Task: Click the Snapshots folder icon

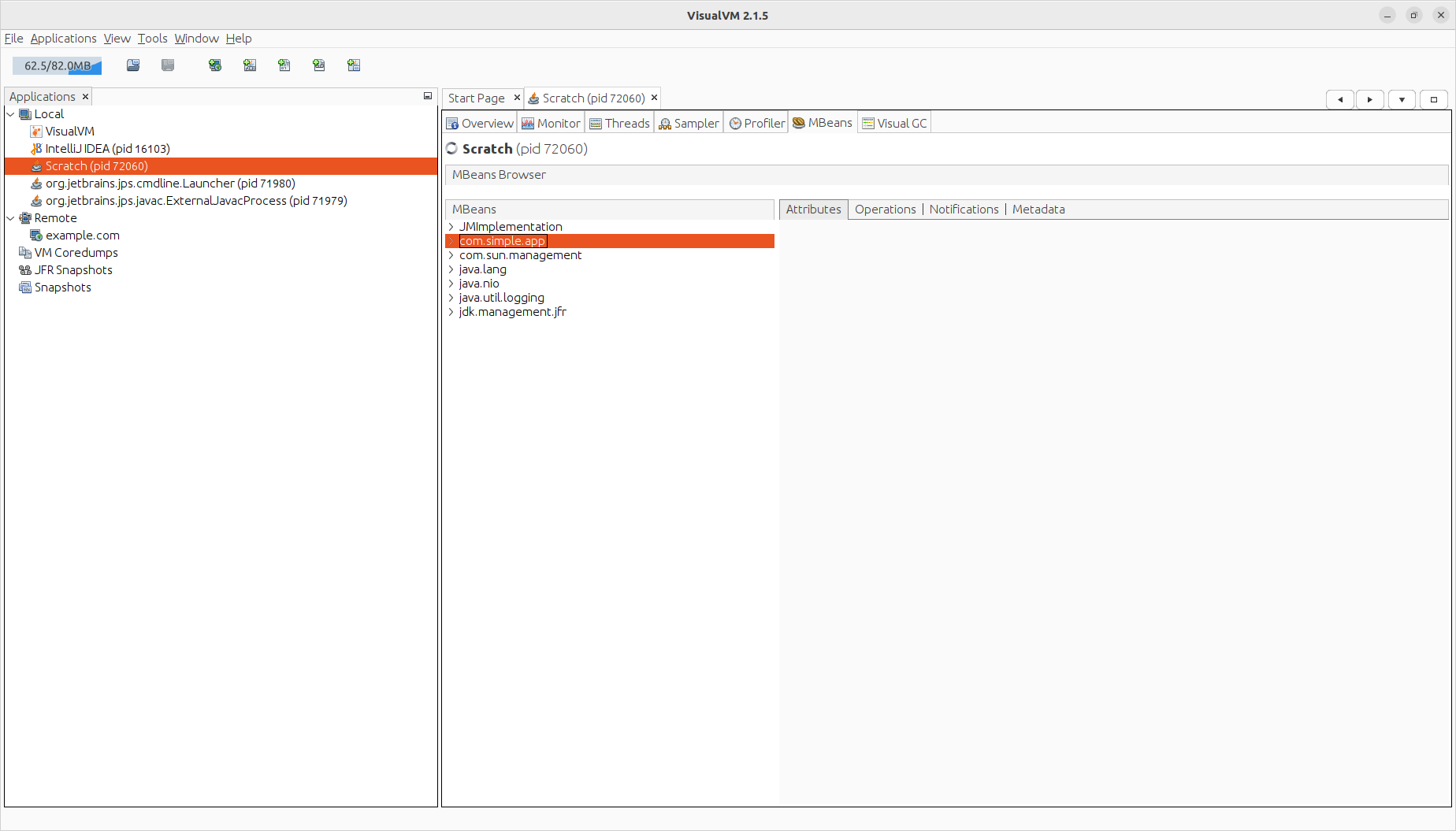Action: [25, 288]
